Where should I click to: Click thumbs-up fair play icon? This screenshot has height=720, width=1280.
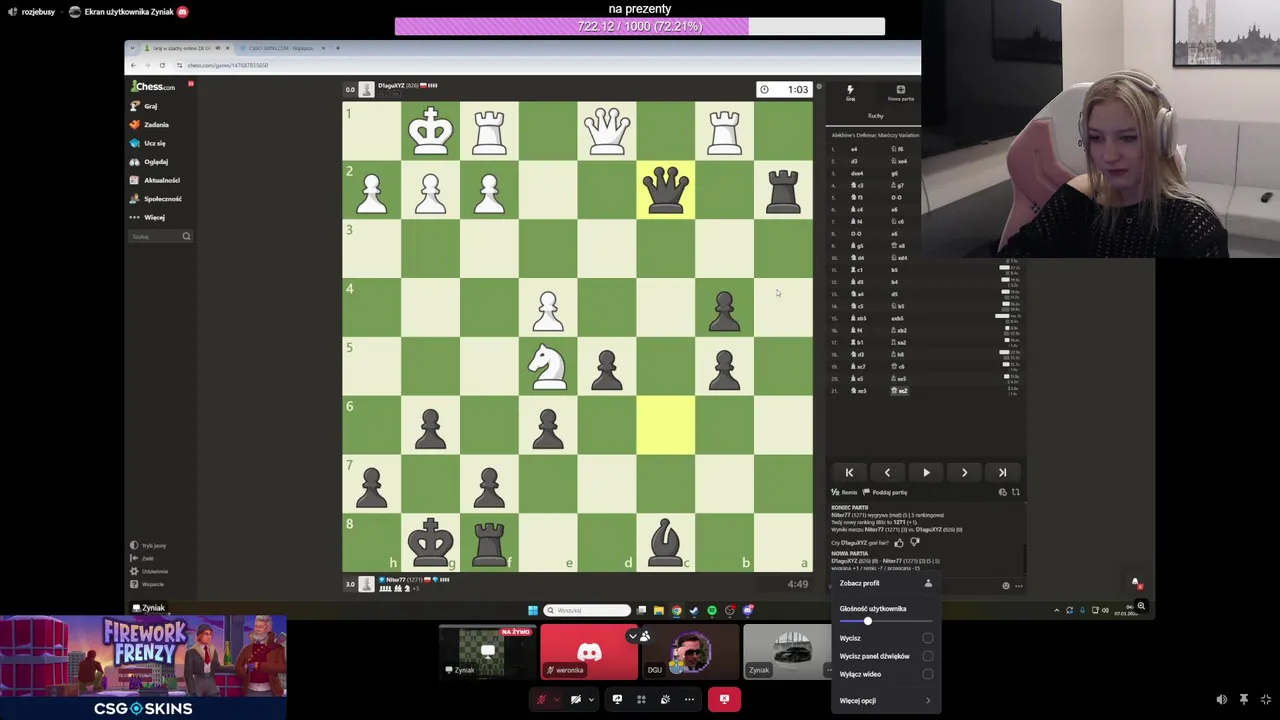click(x=899, y=543)
